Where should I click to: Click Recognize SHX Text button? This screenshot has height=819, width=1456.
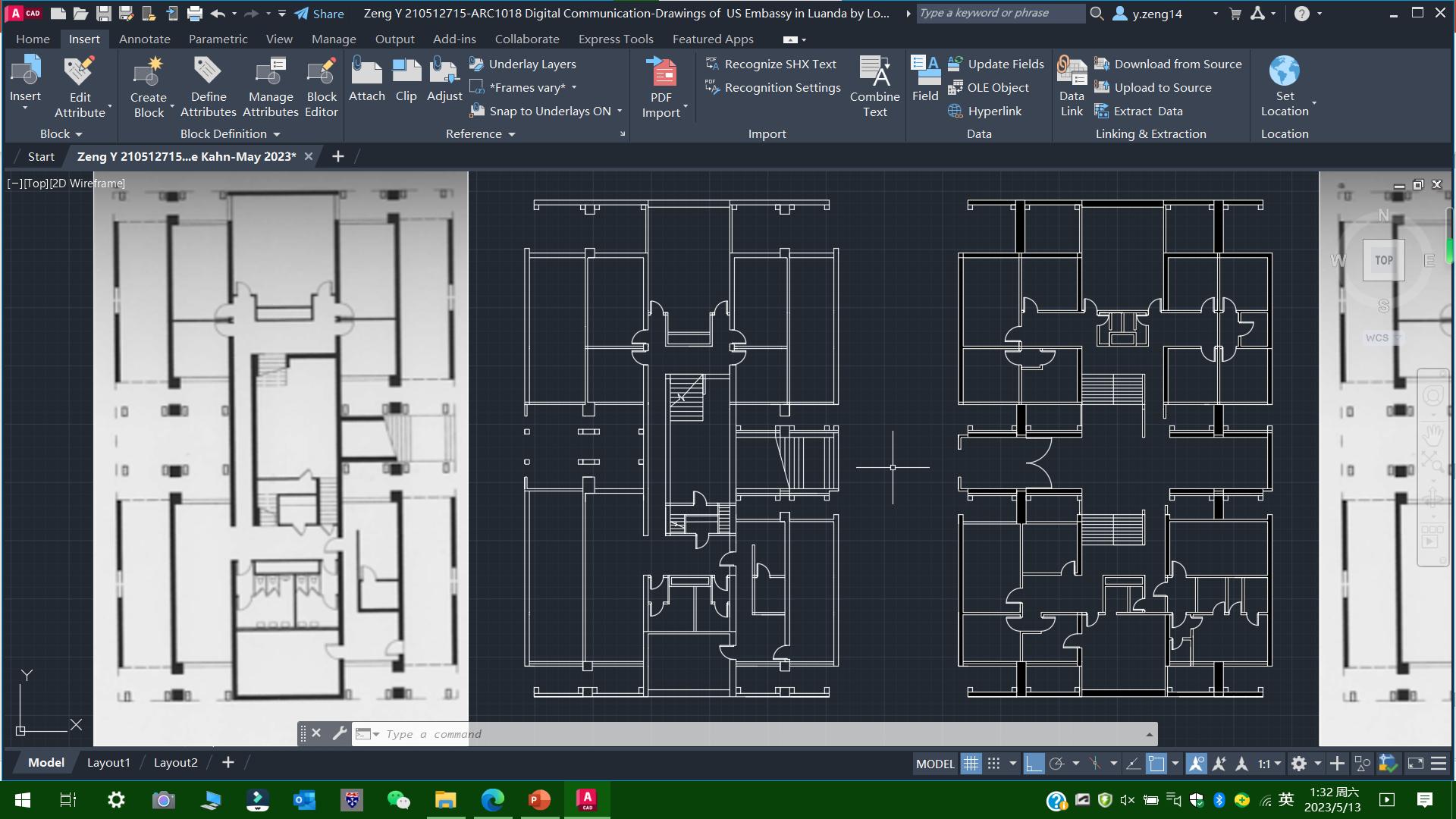[771, 64]
